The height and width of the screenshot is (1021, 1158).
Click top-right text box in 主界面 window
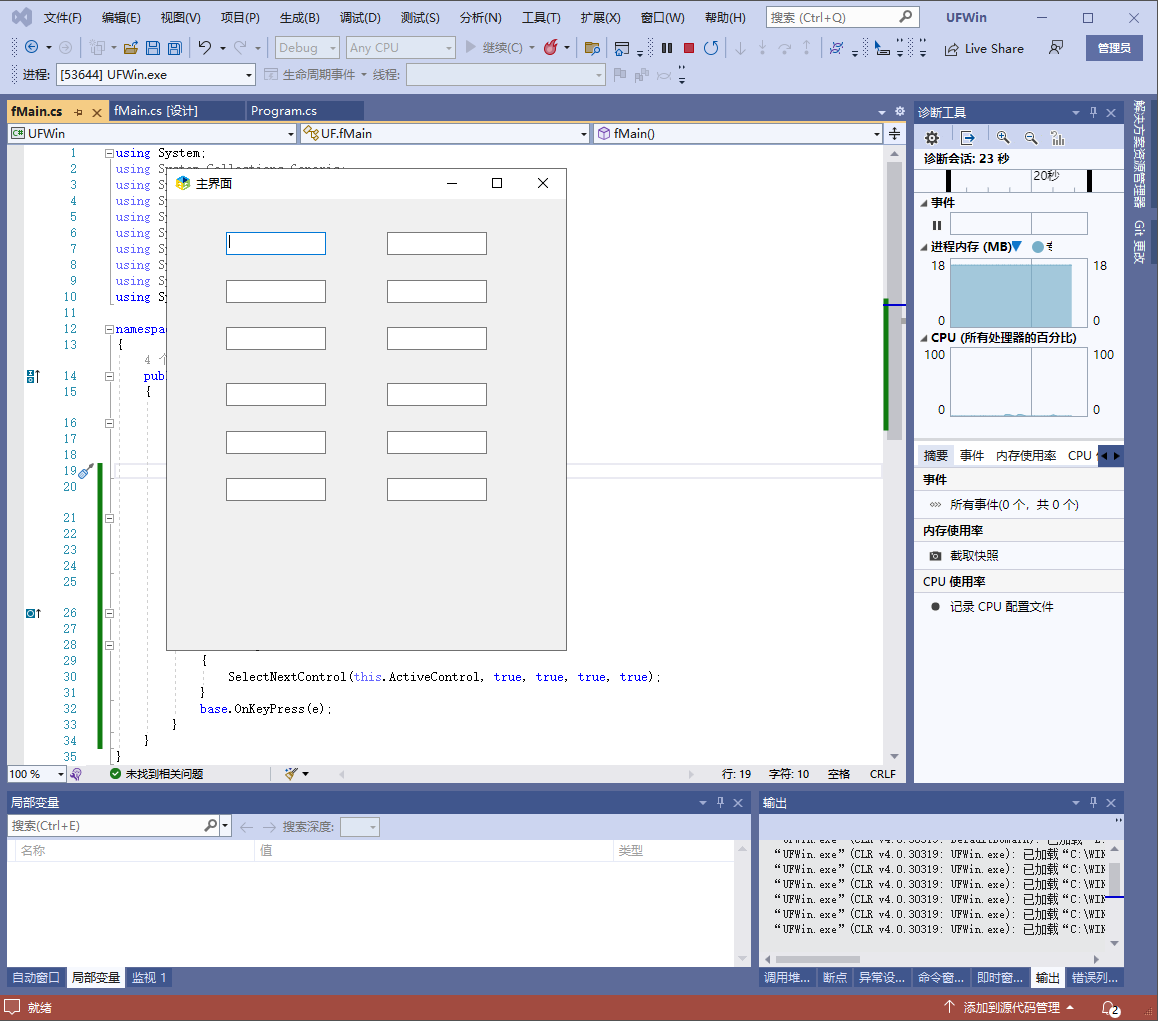(x=436, y=244)
